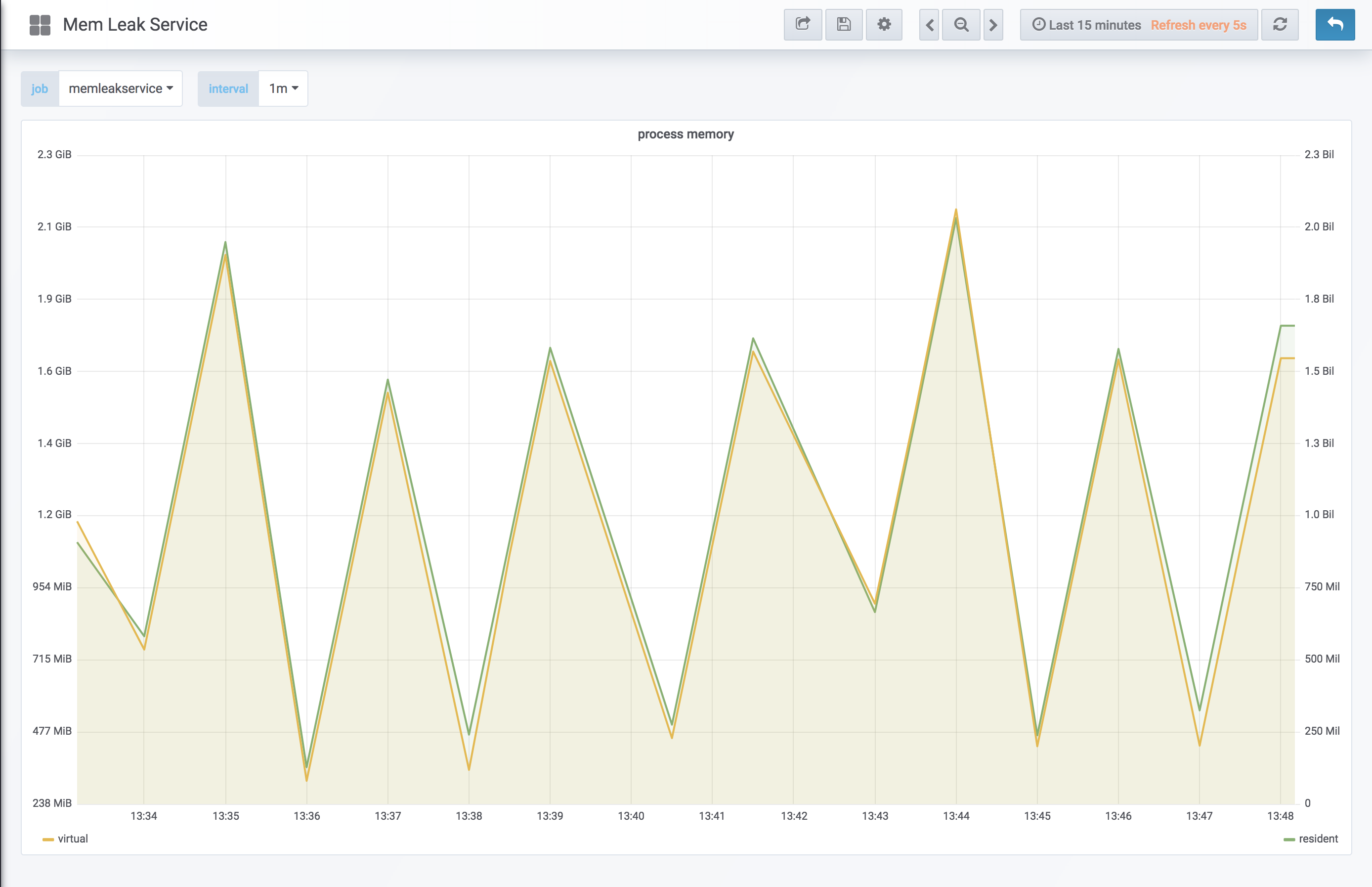Click the Grafana dashboards grid icon
Viewport: 1372px width, 887px height.
tap(40, 25)
